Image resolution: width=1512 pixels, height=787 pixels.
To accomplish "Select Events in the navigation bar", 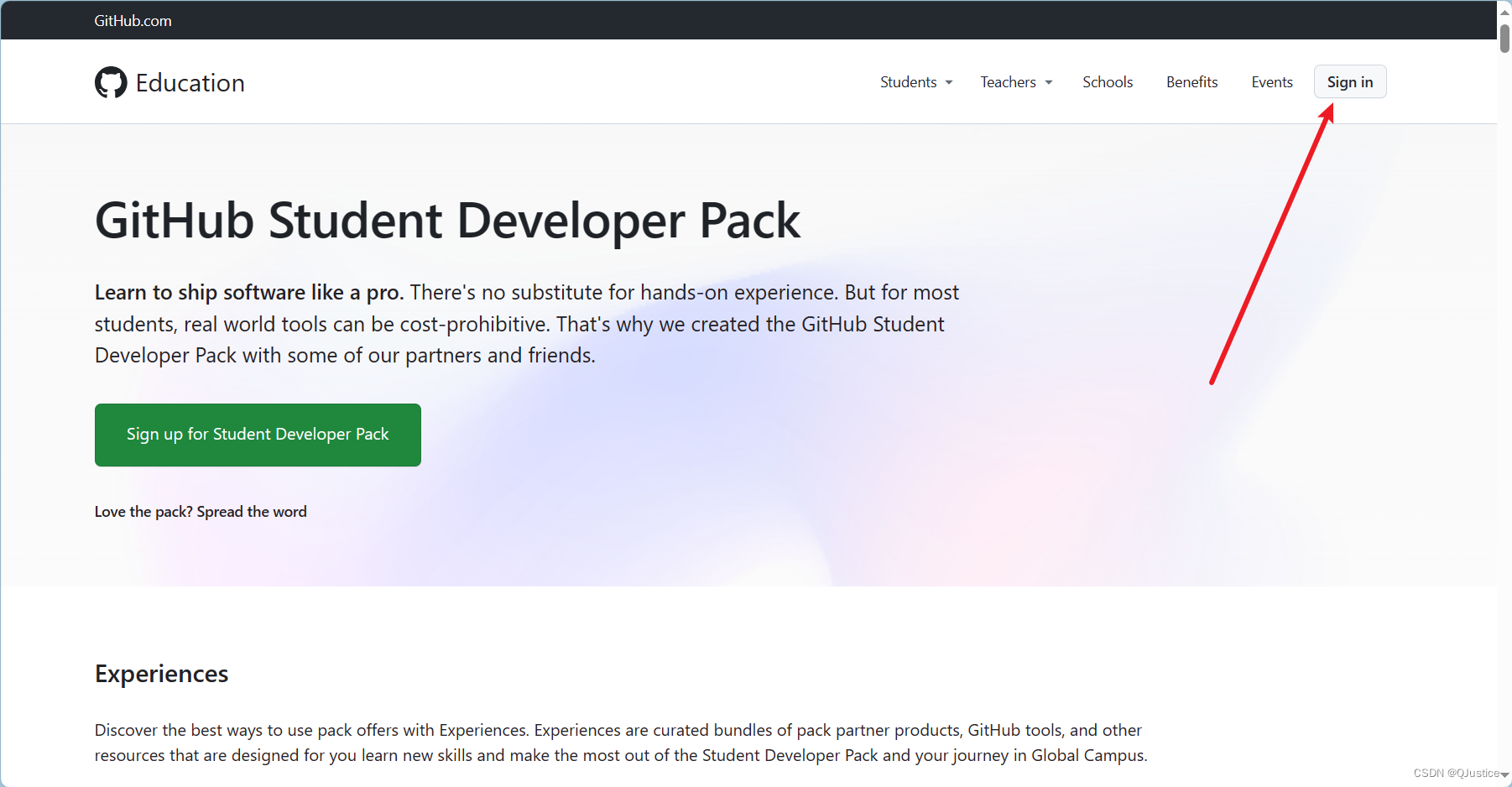I will [x=1271, y=81].
